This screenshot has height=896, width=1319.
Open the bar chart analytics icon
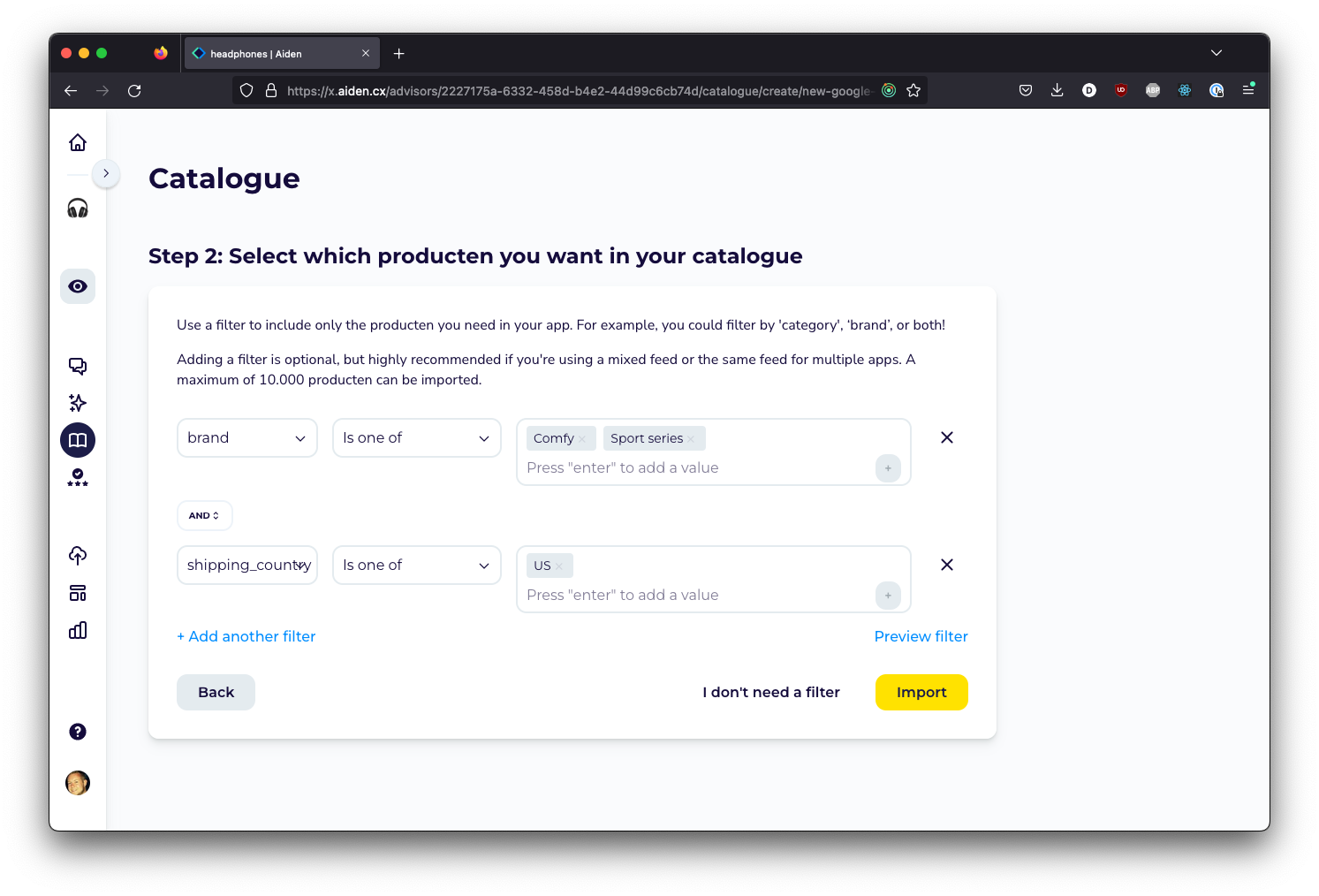(x=78, y=630)
